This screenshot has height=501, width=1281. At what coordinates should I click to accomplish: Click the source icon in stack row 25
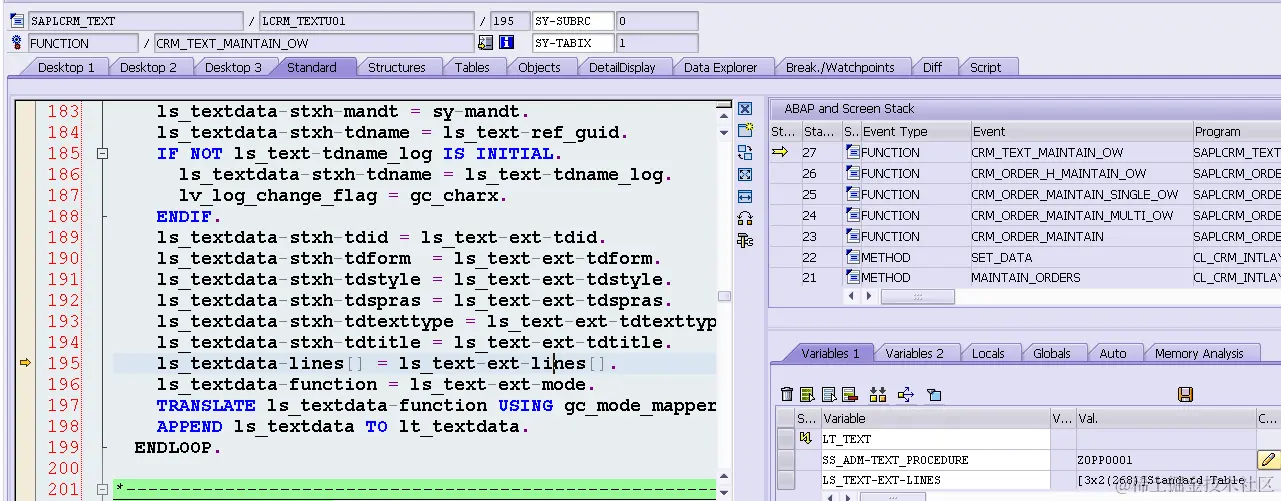click(x=853, y=194)
